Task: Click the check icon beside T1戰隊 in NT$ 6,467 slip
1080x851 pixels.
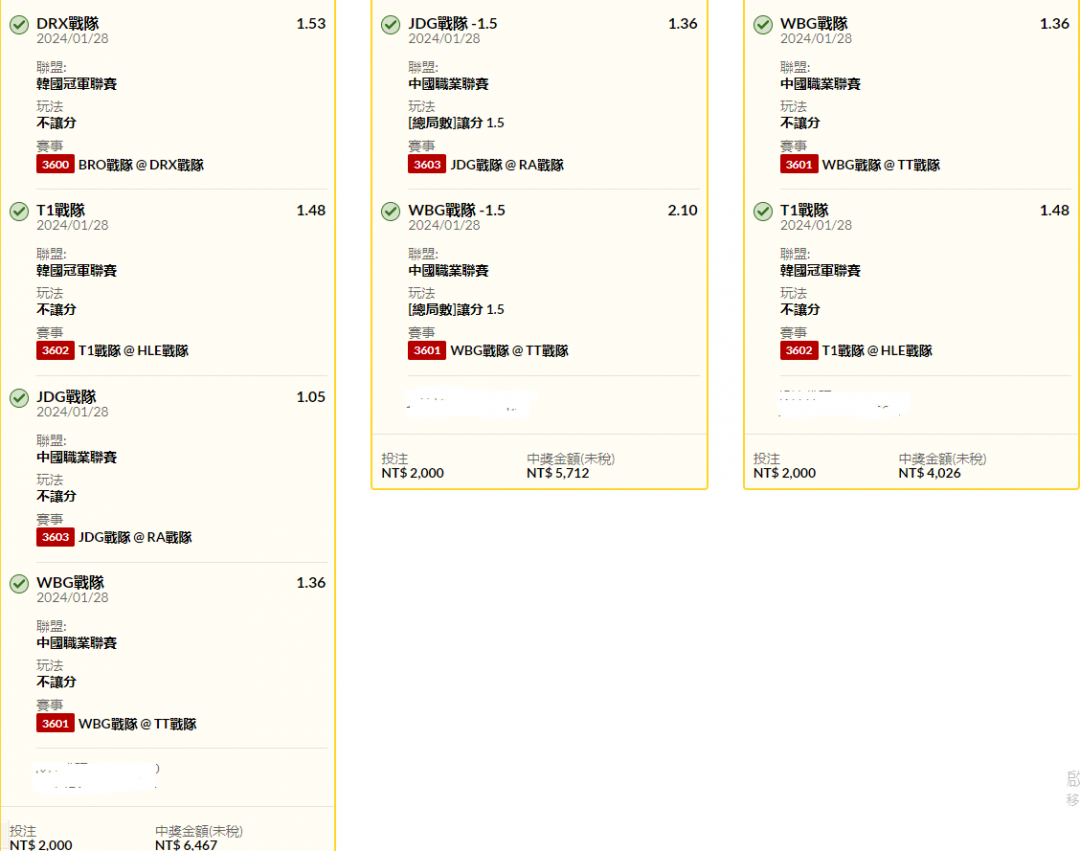Action: click(x=19, y=212)
